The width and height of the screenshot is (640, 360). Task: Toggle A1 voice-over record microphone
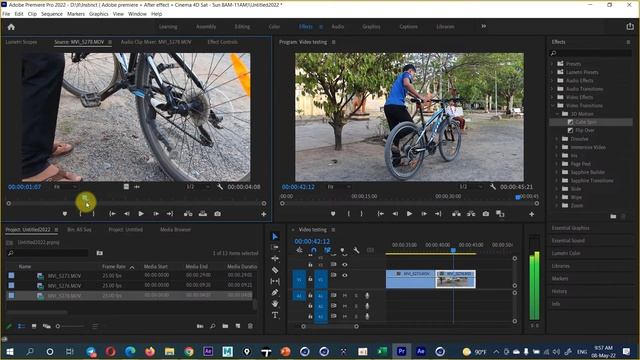pyautogui.click(x=367, y=296)
